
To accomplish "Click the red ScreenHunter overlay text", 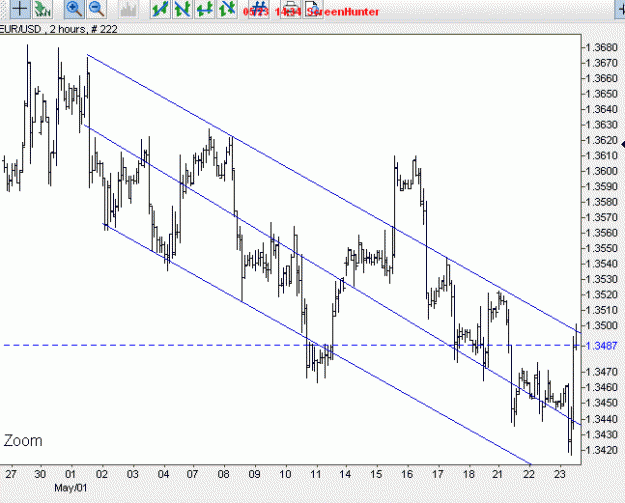I will point(343,12).
